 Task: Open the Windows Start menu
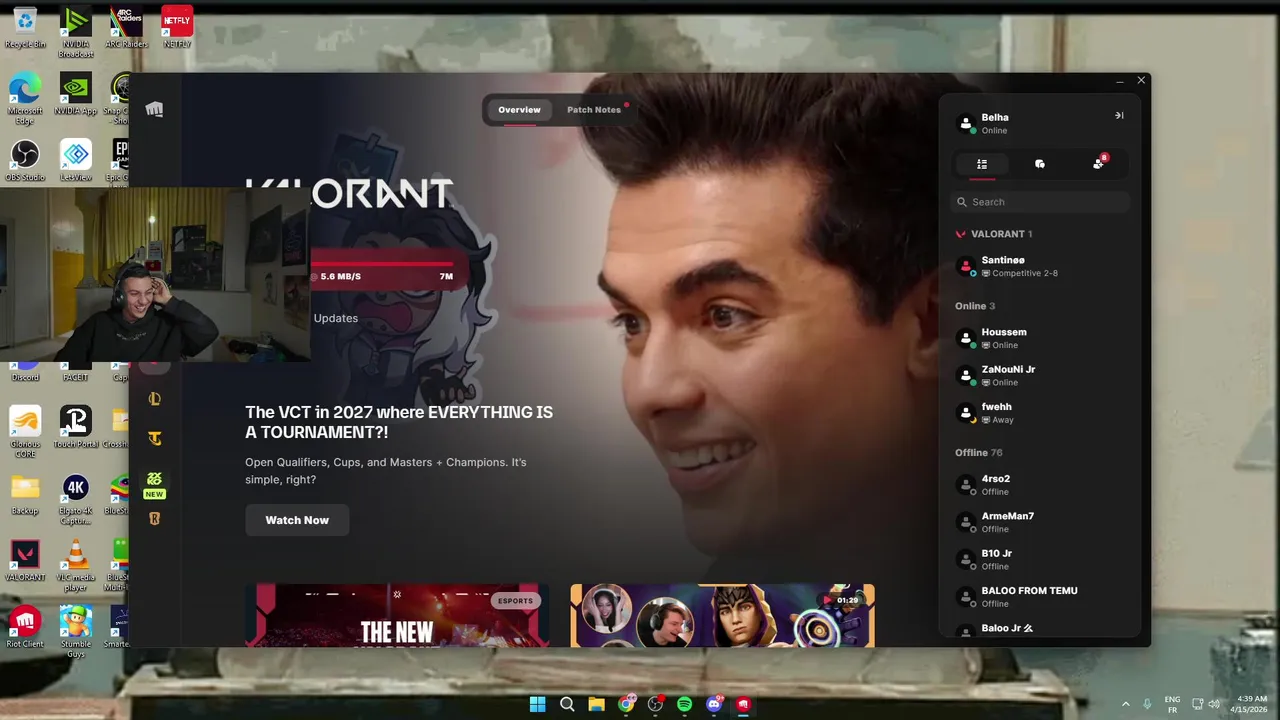[538, 704]
